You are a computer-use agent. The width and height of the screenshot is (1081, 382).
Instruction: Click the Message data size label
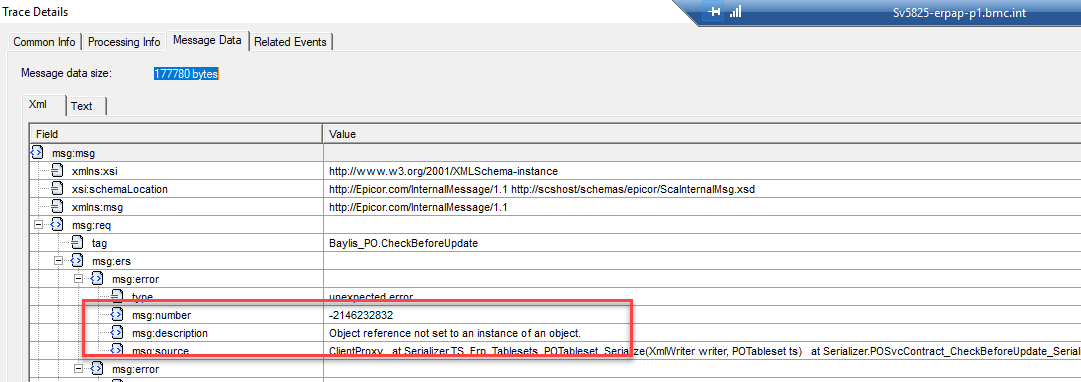[x=66, y=73]
